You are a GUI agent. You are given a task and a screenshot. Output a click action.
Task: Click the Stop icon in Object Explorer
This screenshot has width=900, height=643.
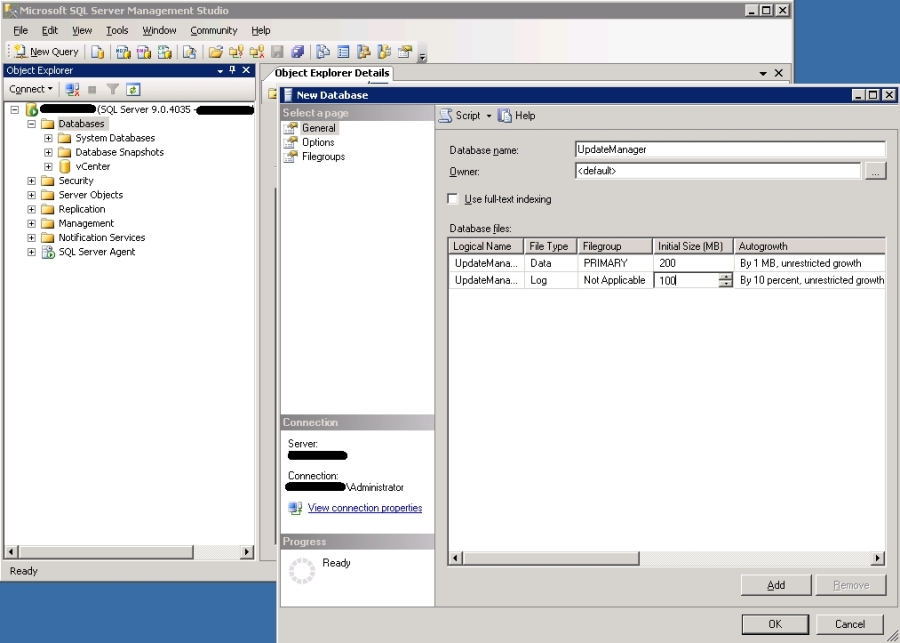point(92,90)
